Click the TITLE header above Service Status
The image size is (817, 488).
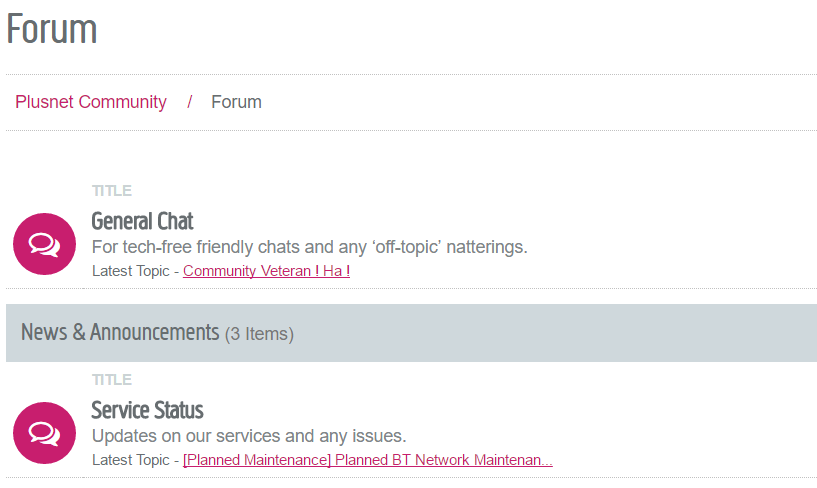point(112,380)
